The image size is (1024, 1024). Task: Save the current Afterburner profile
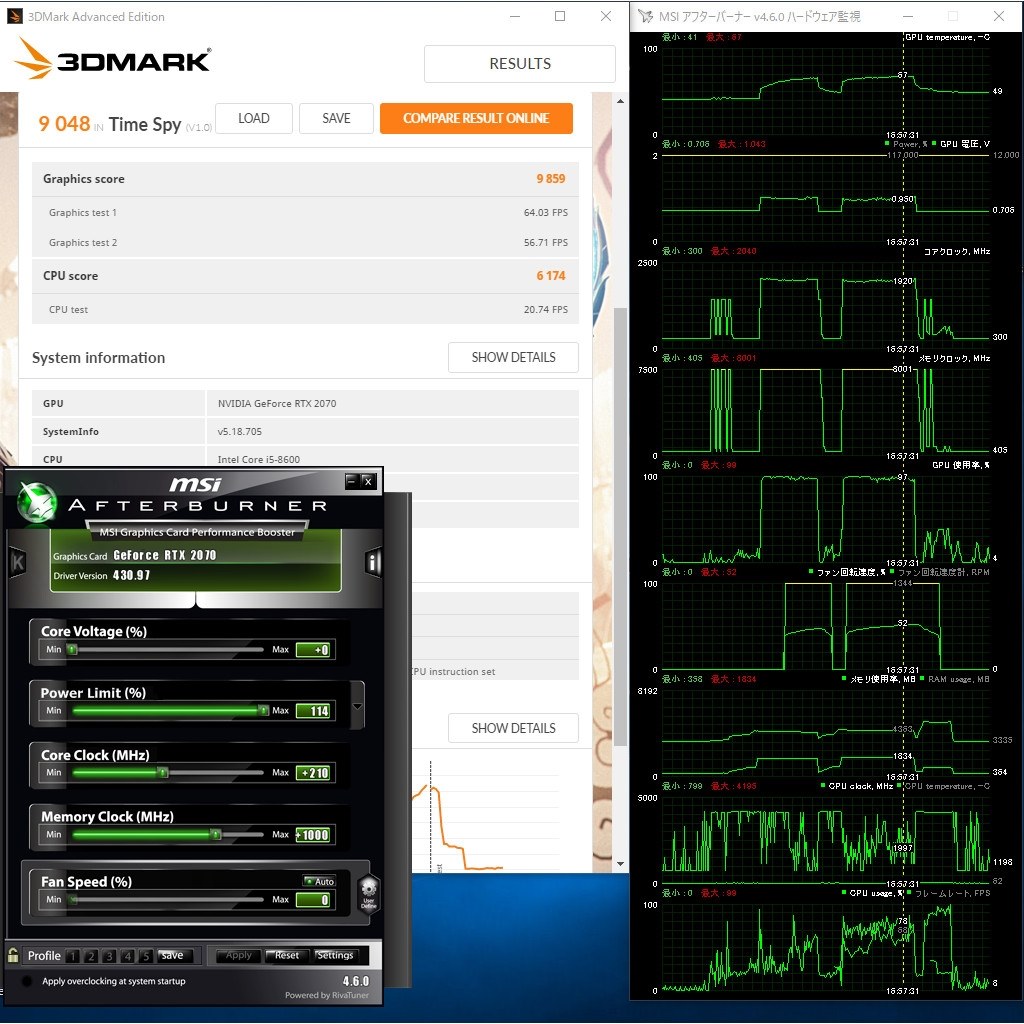click(172, 955)
